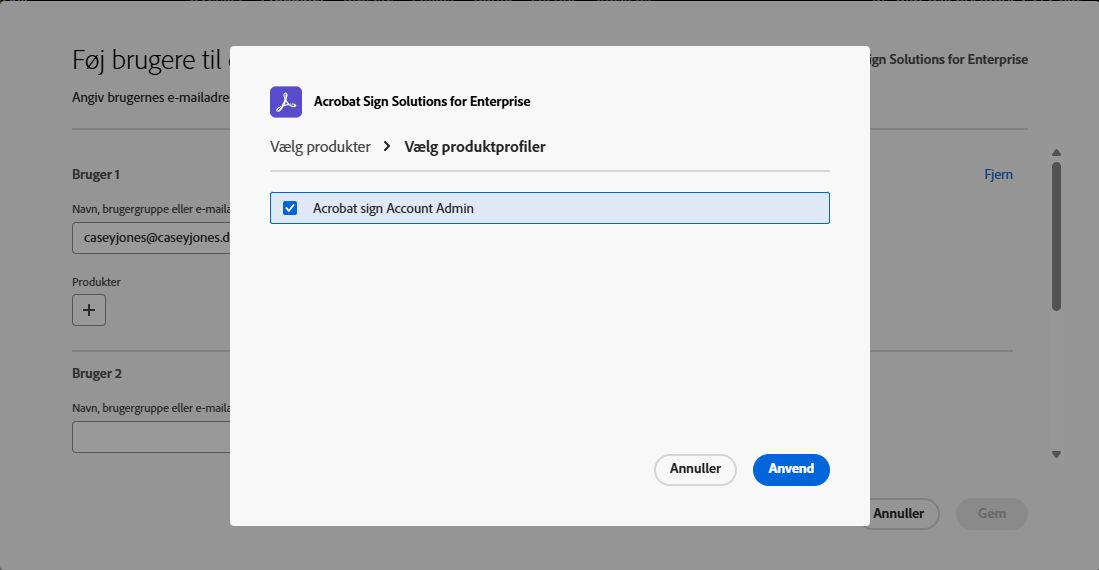Click the empty Bruger 2 input field

point(152,437)
